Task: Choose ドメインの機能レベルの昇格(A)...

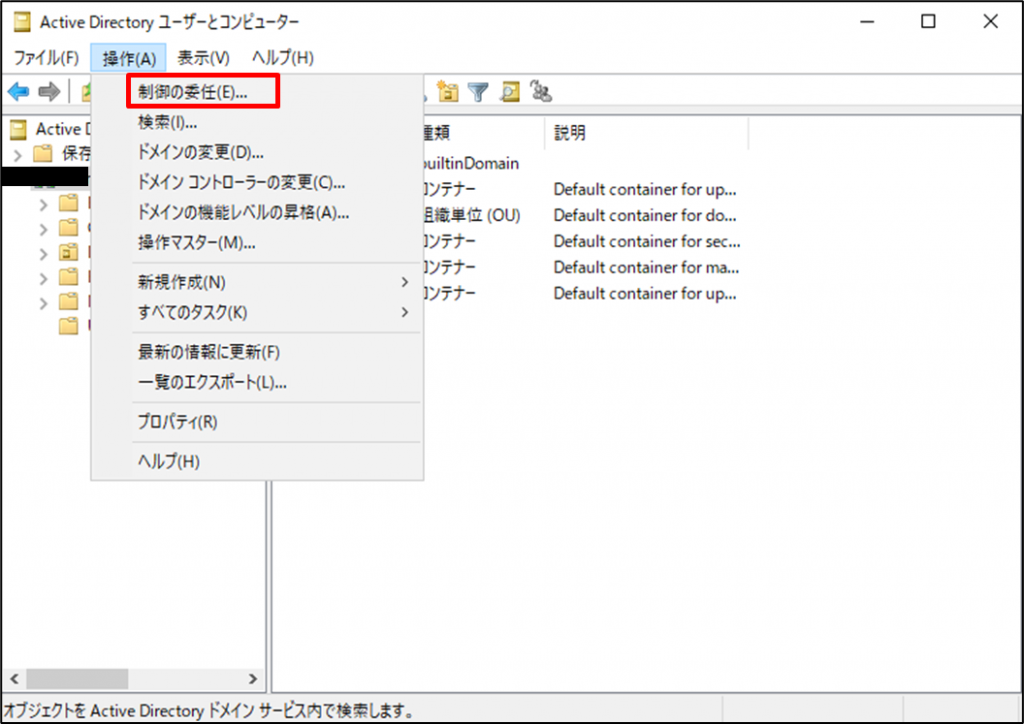Action: point(257,212)
